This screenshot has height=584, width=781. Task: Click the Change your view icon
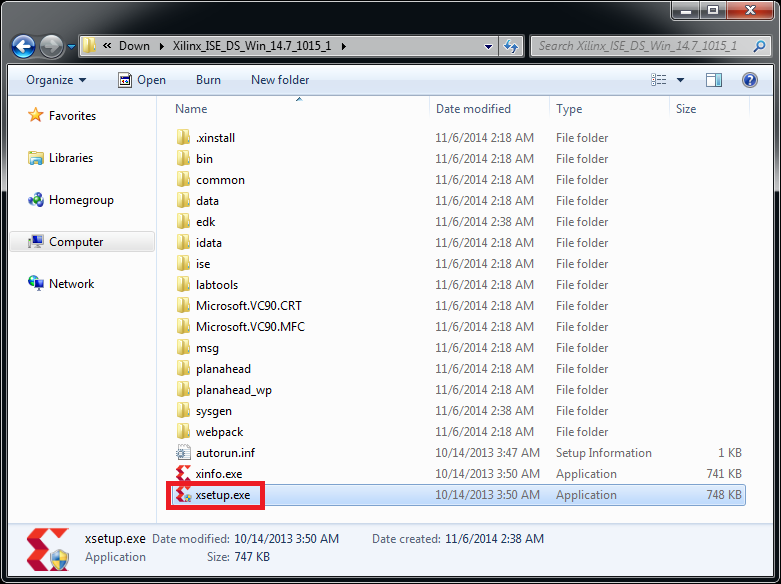tap(658, 80)
